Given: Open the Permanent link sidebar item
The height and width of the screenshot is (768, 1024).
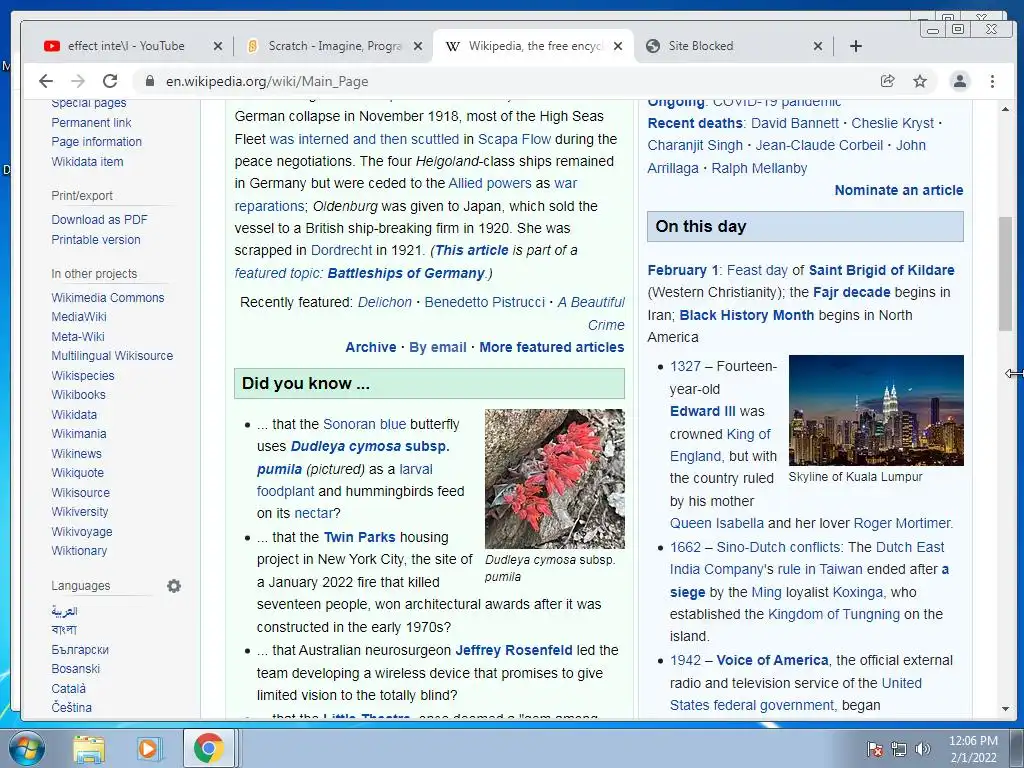Looking at the screenshot, I should pos(91,123).
